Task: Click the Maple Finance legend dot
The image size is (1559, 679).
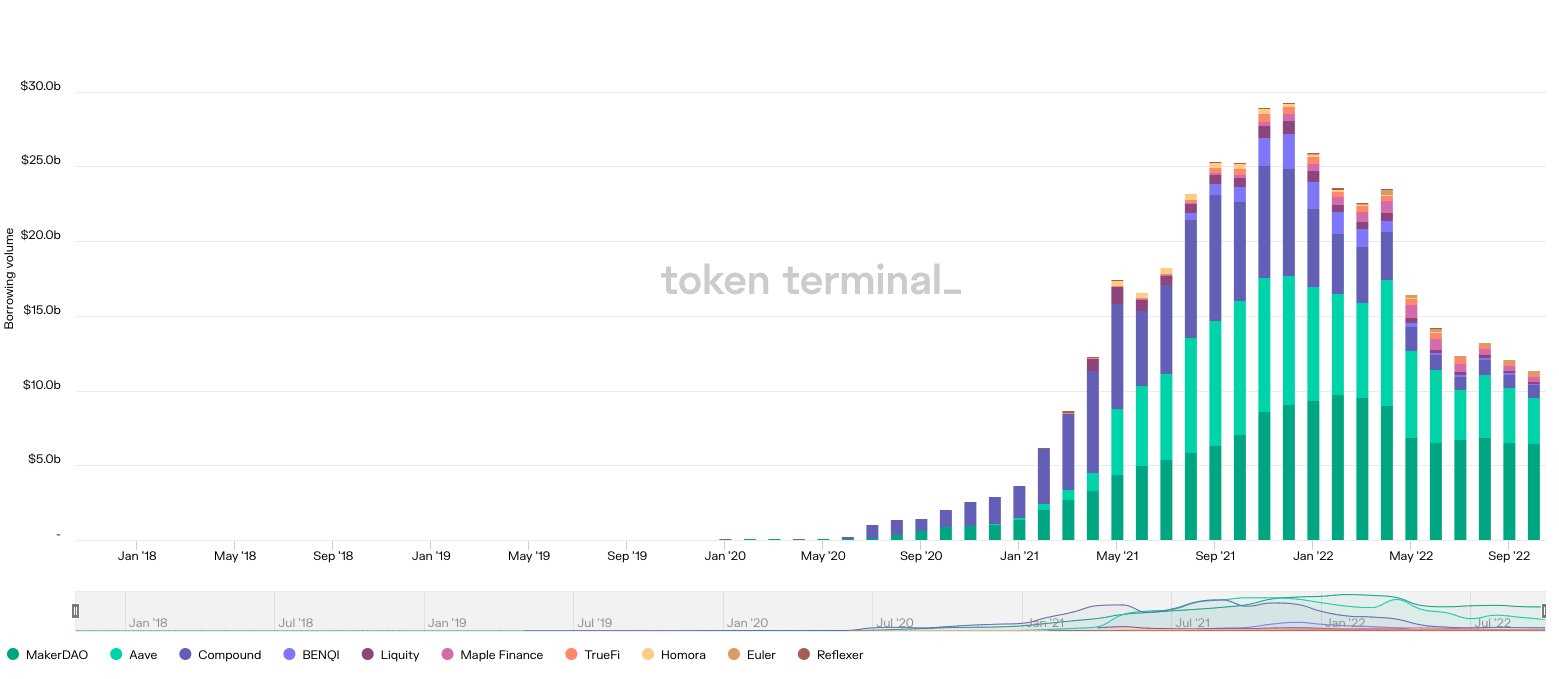Action: pyautogui.click(x=447, y=655)
